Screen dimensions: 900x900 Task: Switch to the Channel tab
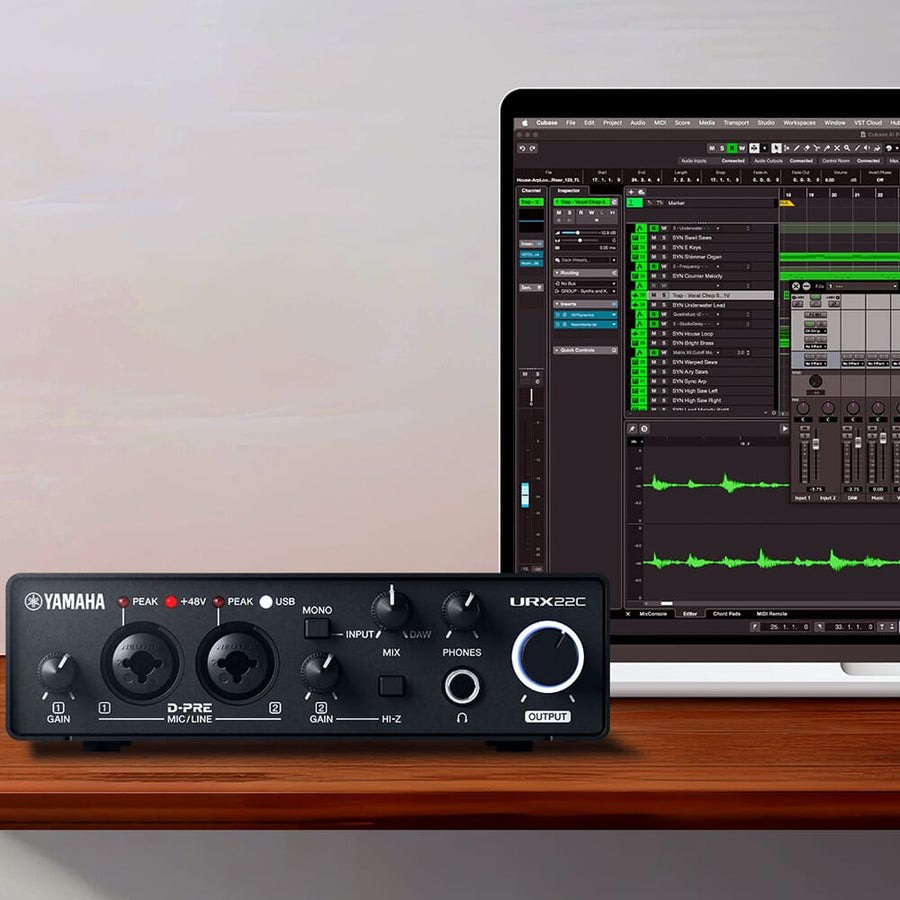(x=531, y=191)
